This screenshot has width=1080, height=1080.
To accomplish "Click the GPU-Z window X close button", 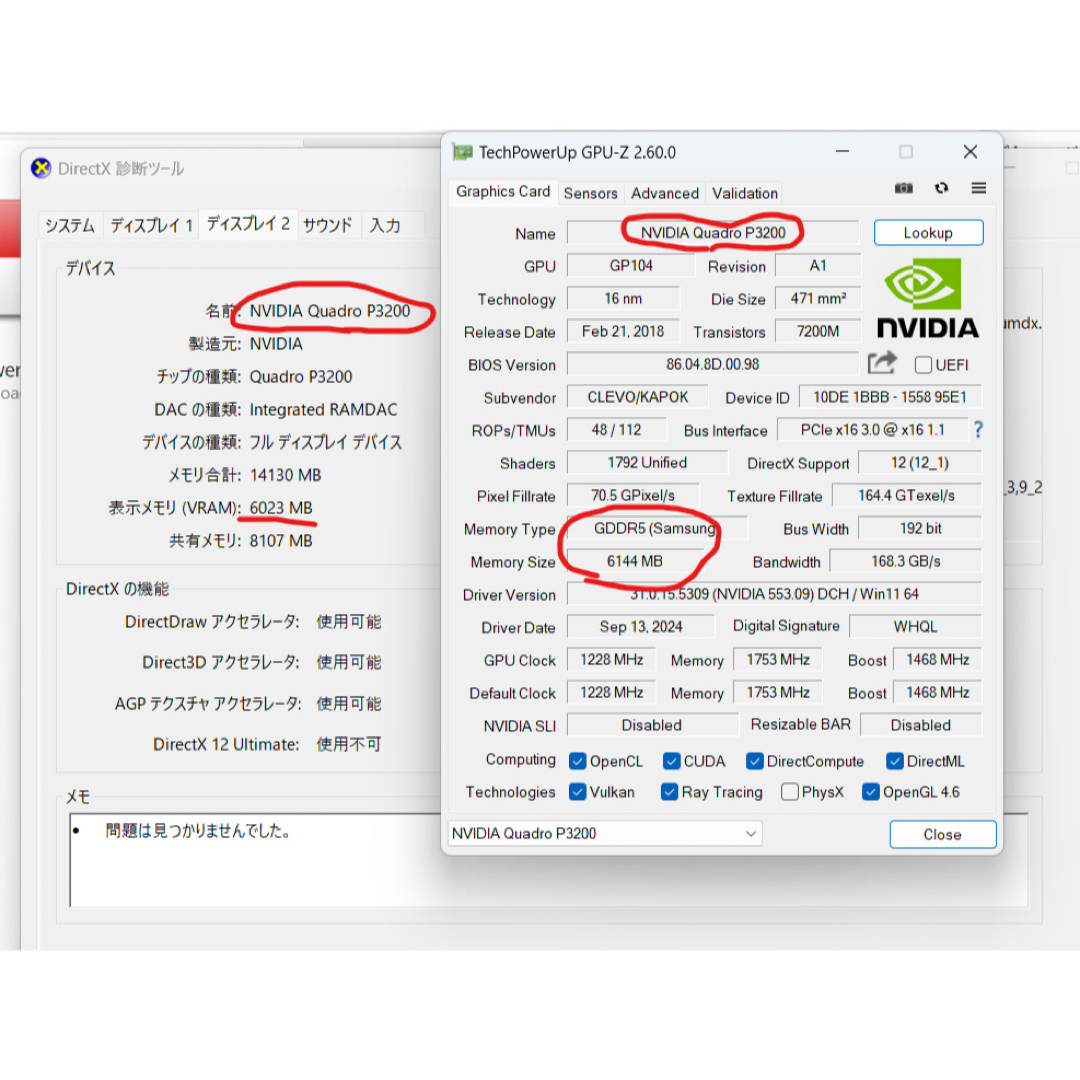I will point(970,152).
